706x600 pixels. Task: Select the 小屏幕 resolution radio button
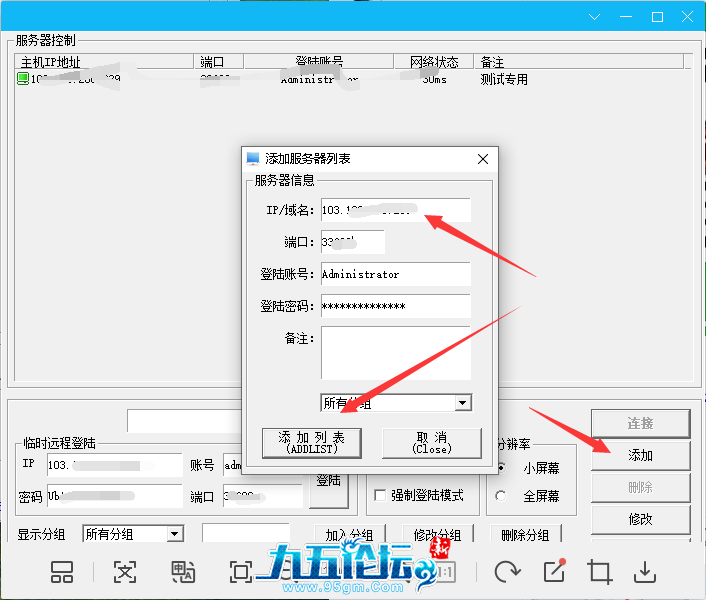point(501,468)
